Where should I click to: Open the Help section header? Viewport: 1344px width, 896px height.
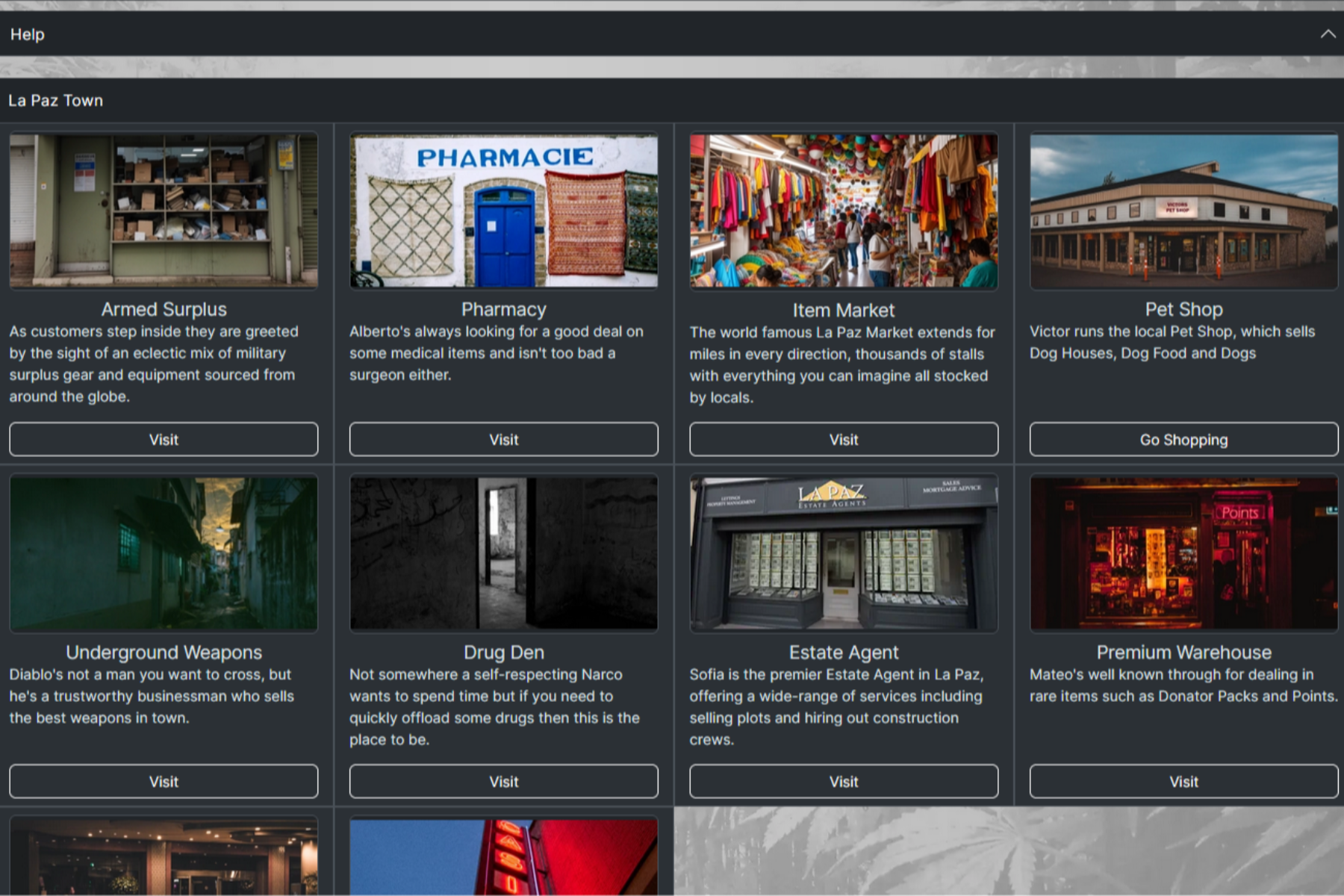[x=672, y=34]
